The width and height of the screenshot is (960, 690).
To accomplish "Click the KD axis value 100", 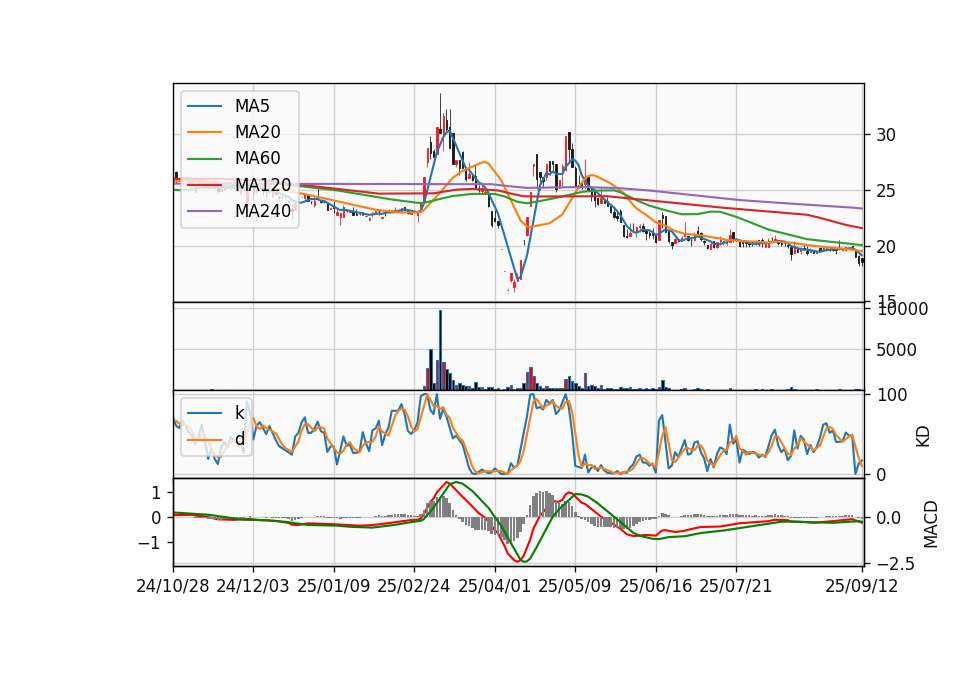I will (x=891, y=395).
